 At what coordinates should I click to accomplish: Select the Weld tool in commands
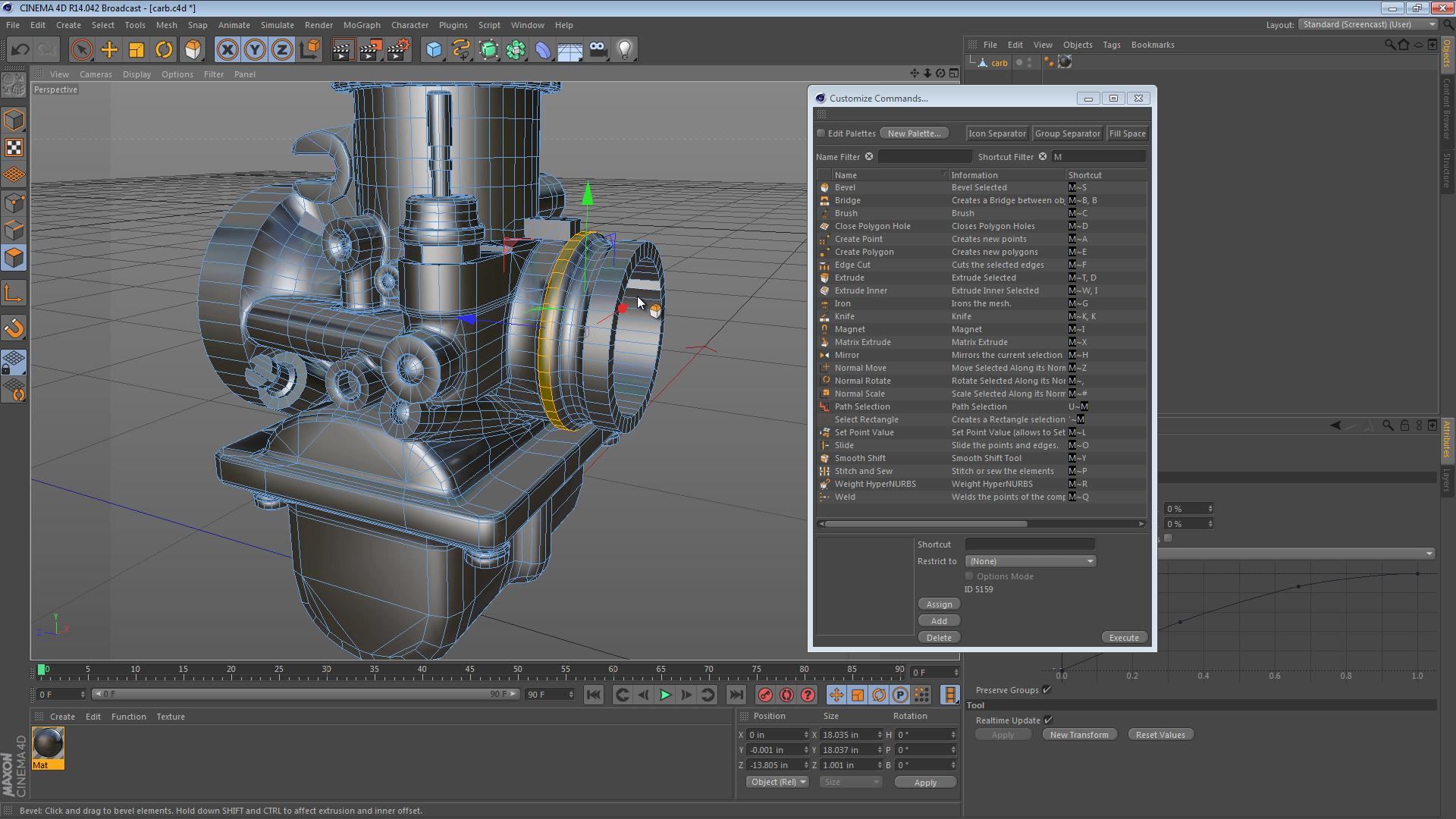tap(845, 496)
